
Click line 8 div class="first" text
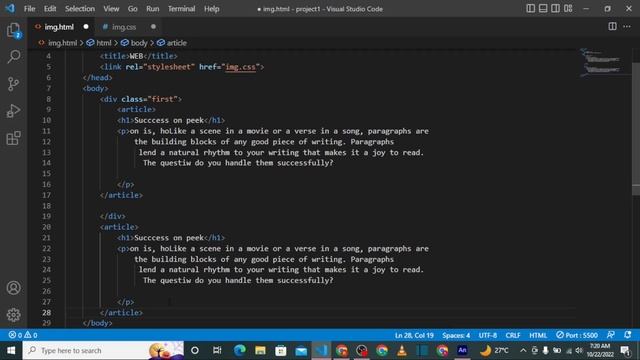click(x=141, y=99)
